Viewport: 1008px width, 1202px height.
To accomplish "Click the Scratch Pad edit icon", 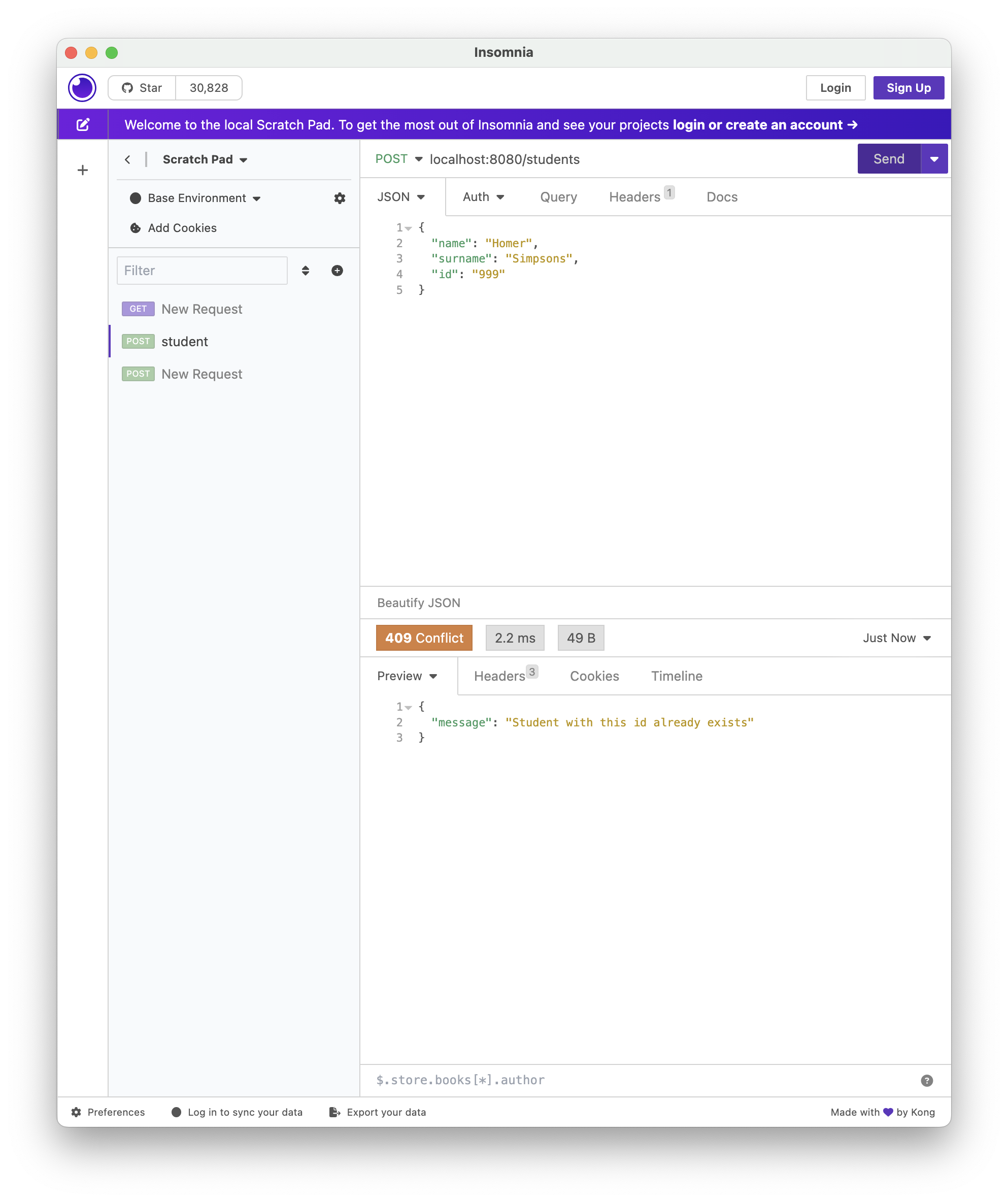I will [x=83, y=125].
